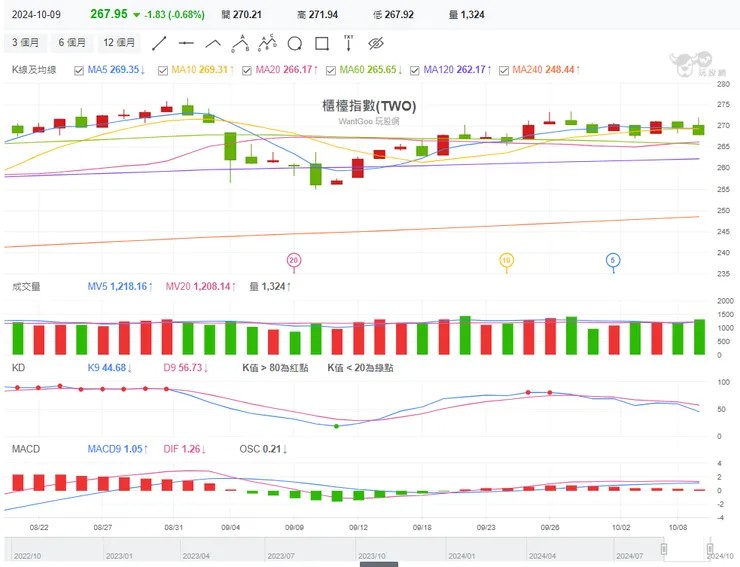Click the pink MA20 crossover marker 20

point(294,260)
